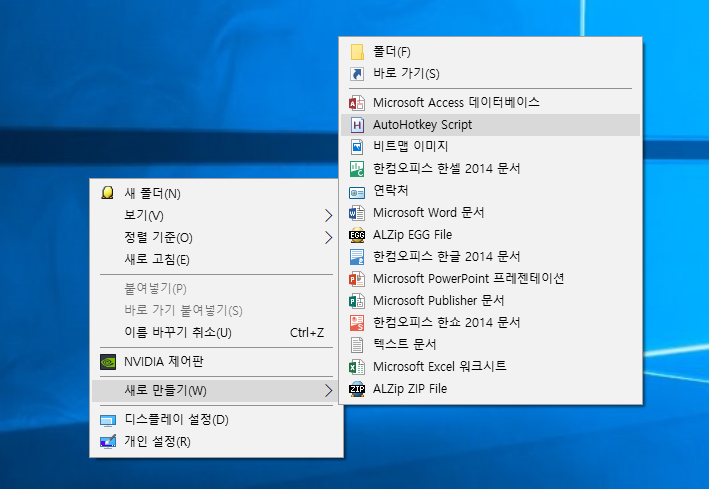
Task: Select 한컴오피스 한셀 2014 문서 entry
Action: (x=490, y=169)
